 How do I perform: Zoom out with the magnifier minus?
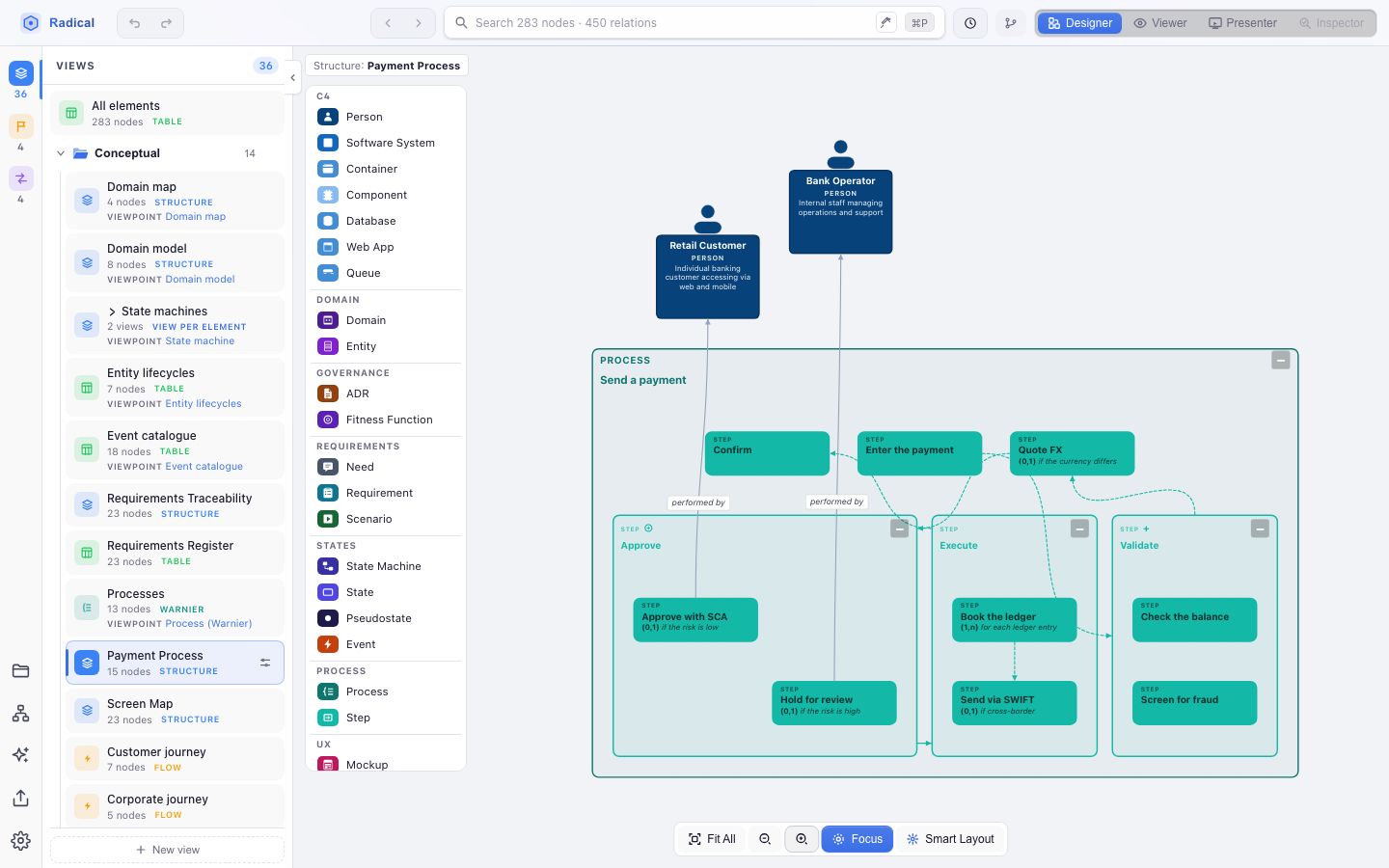click(765, 839)
